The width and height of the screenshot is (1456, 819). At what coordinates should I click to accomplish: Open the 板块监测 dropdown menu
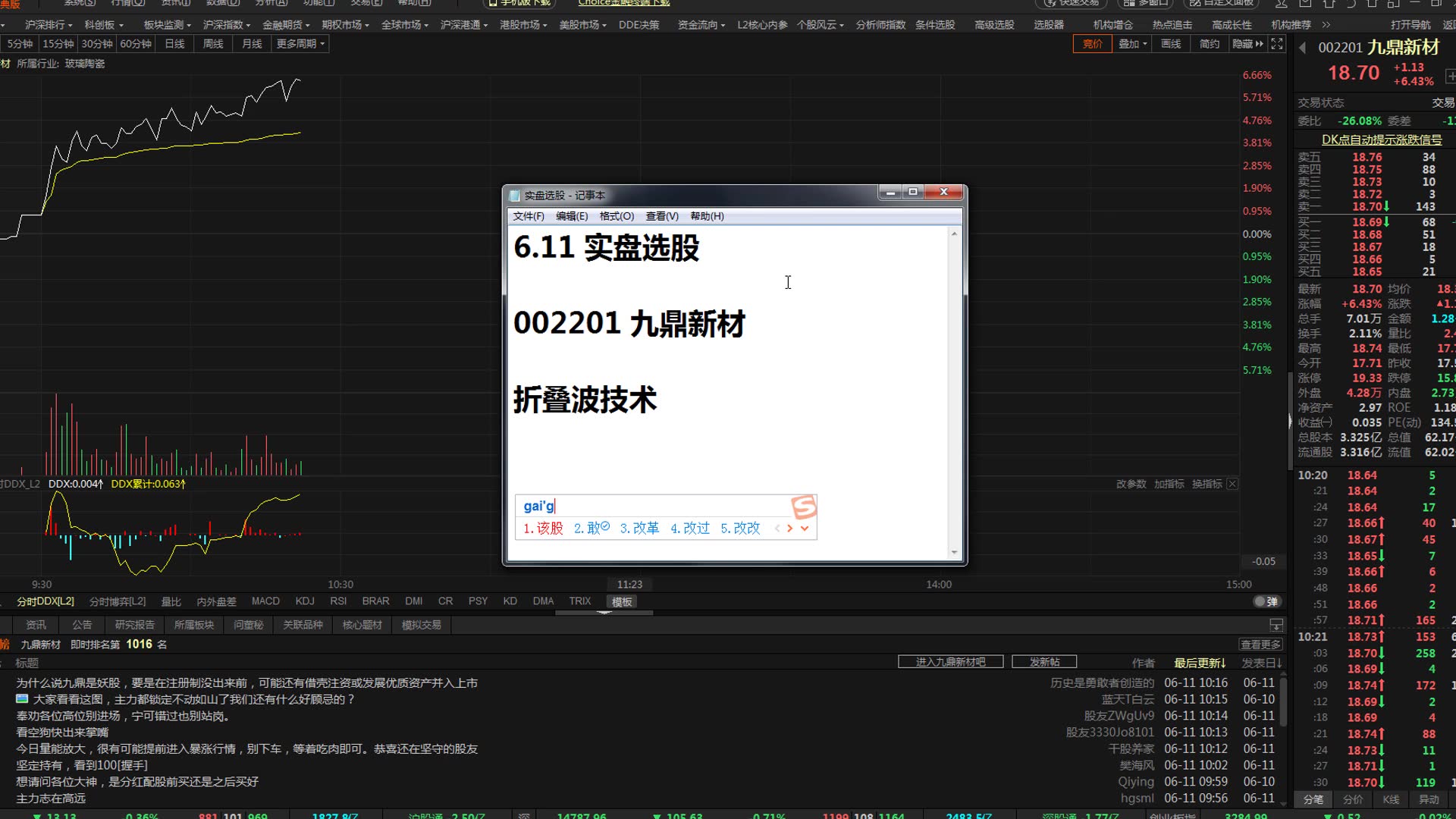click(168, 25)
